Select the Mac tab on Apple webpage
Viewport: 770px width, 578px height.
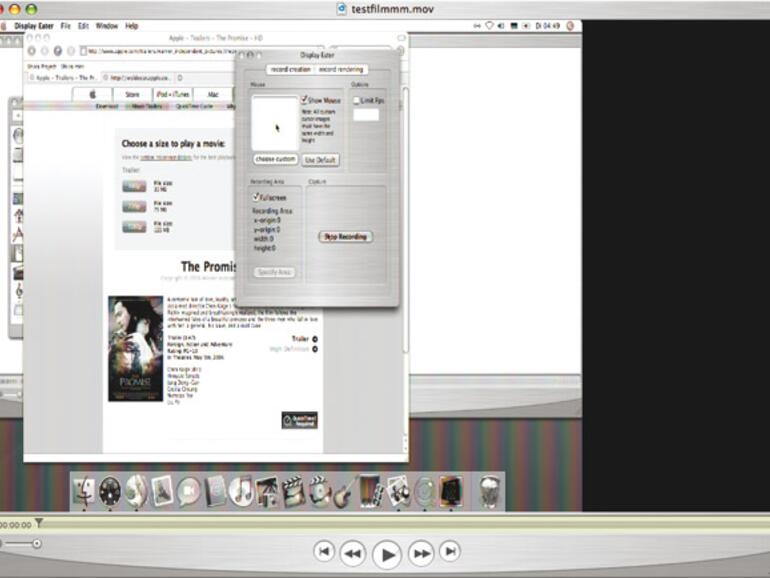point(213,94)
